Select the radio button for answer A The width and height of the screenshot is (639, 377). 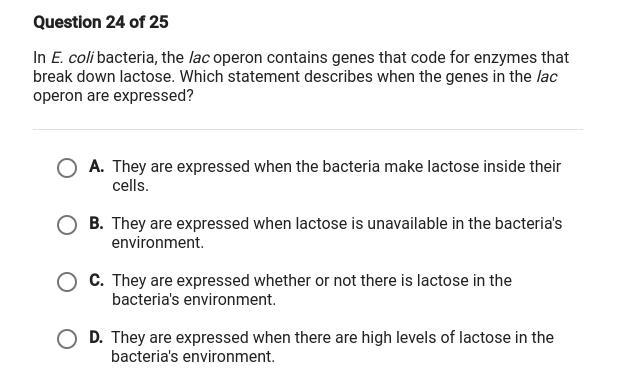(x=67, y=168)
